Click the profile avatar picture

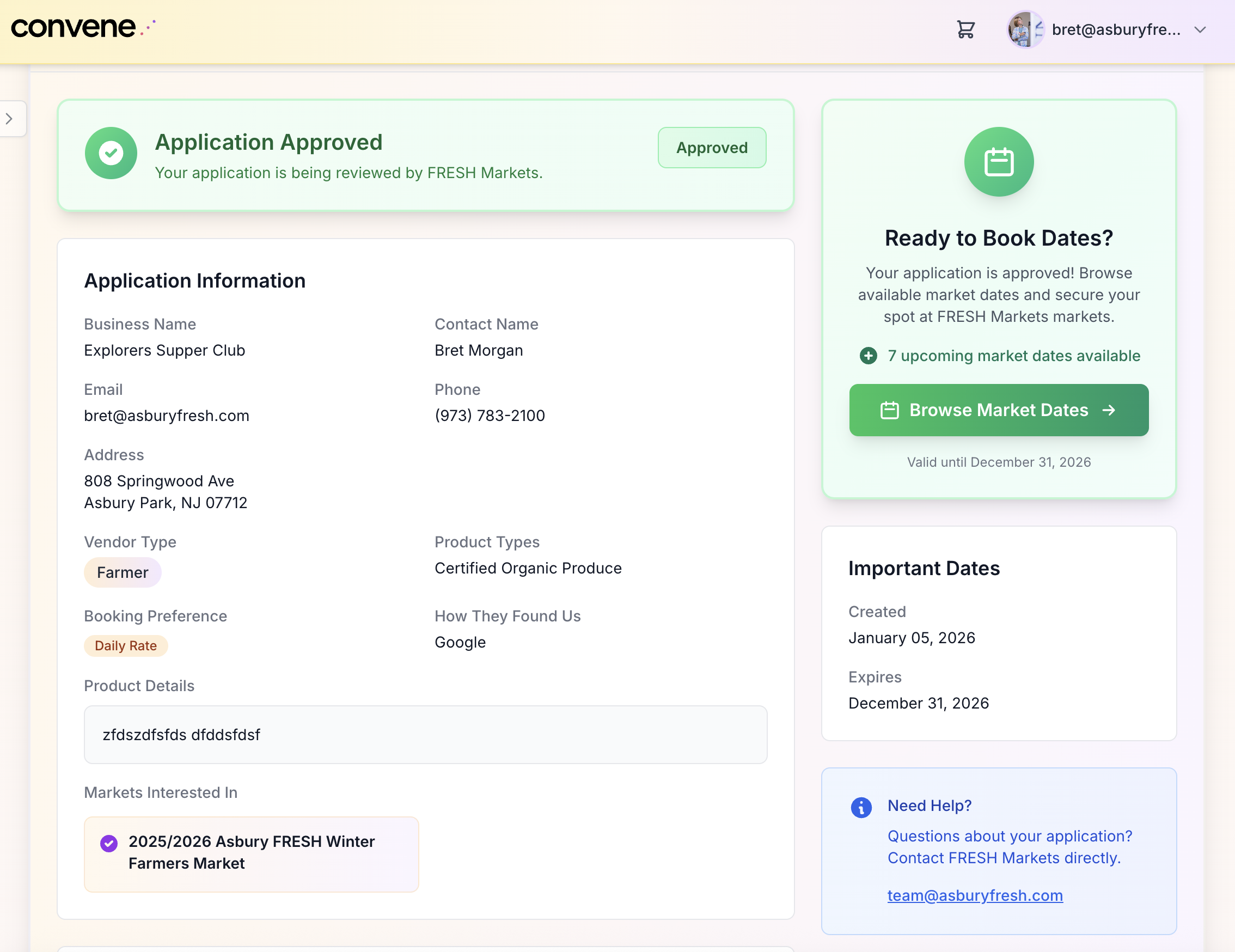pos(1025,29)
